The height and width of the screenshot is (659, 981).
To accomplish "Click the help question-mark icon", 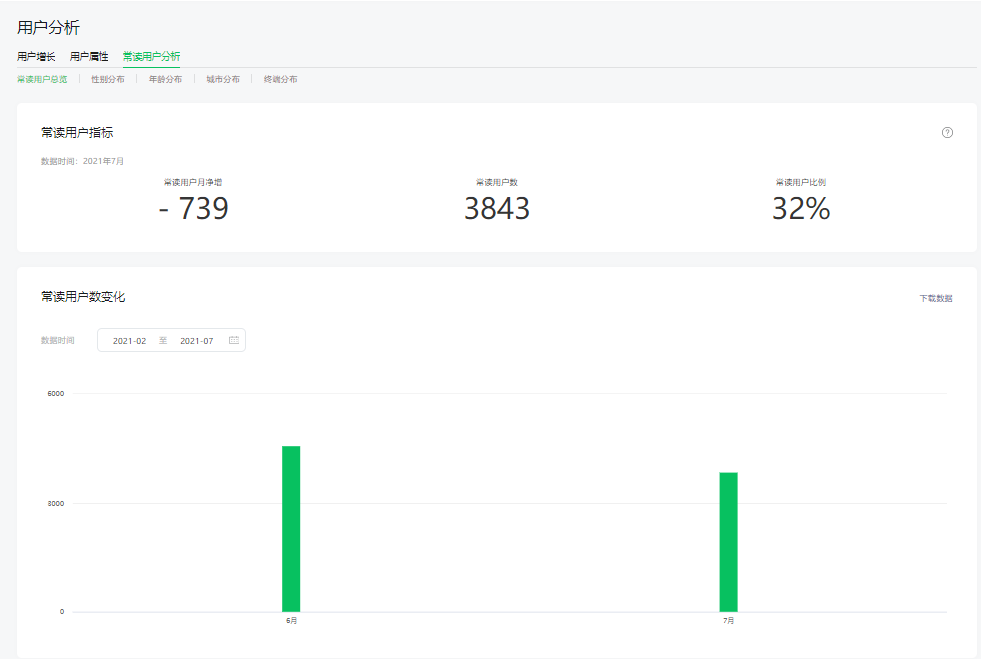I will tap(947, 133).
